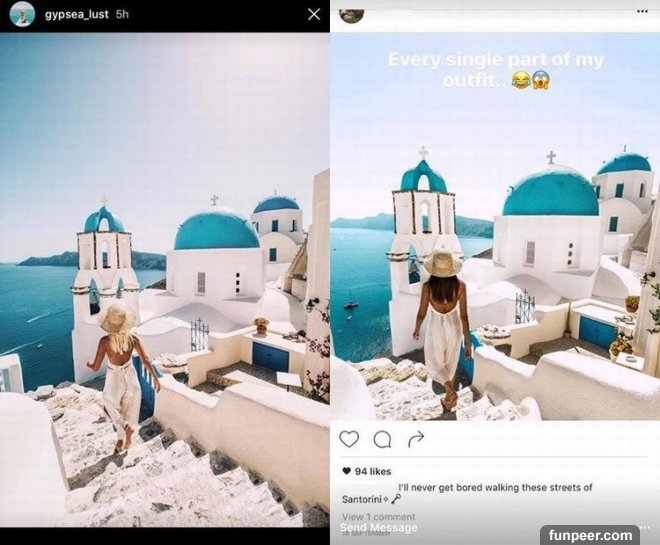
Task: Open gypsea_lust profile avatar
Action: pyautogui.click(x=22, y=14)
